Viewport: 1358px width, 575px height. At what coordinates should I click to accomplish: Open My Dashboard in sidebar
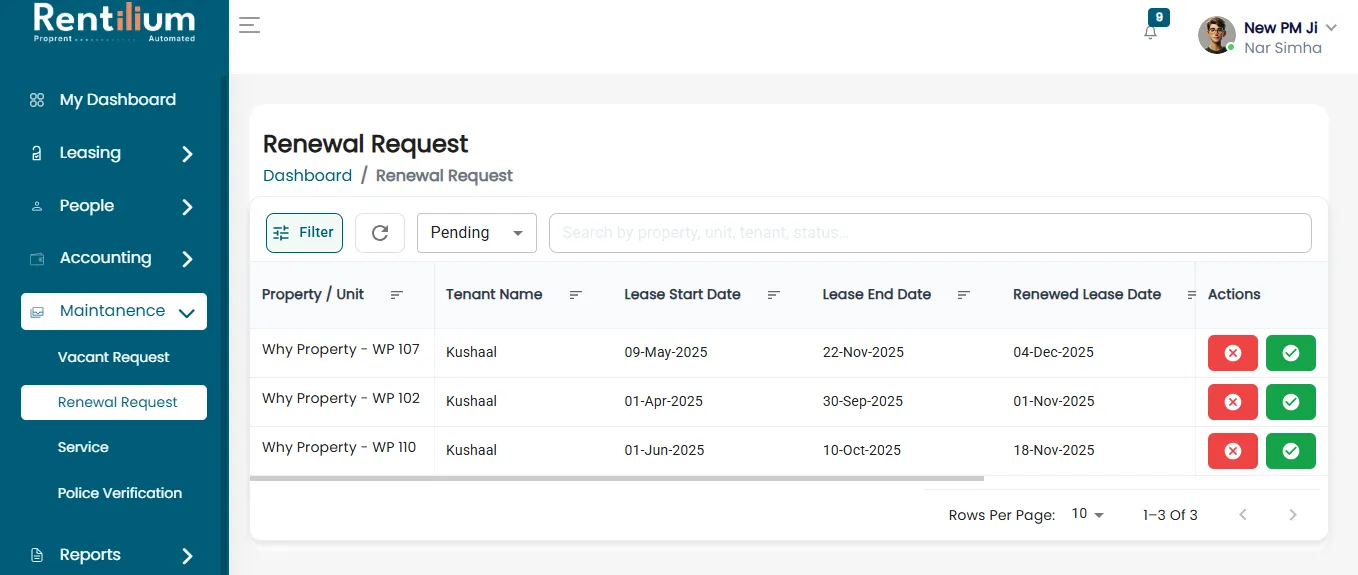pos(118,100)
